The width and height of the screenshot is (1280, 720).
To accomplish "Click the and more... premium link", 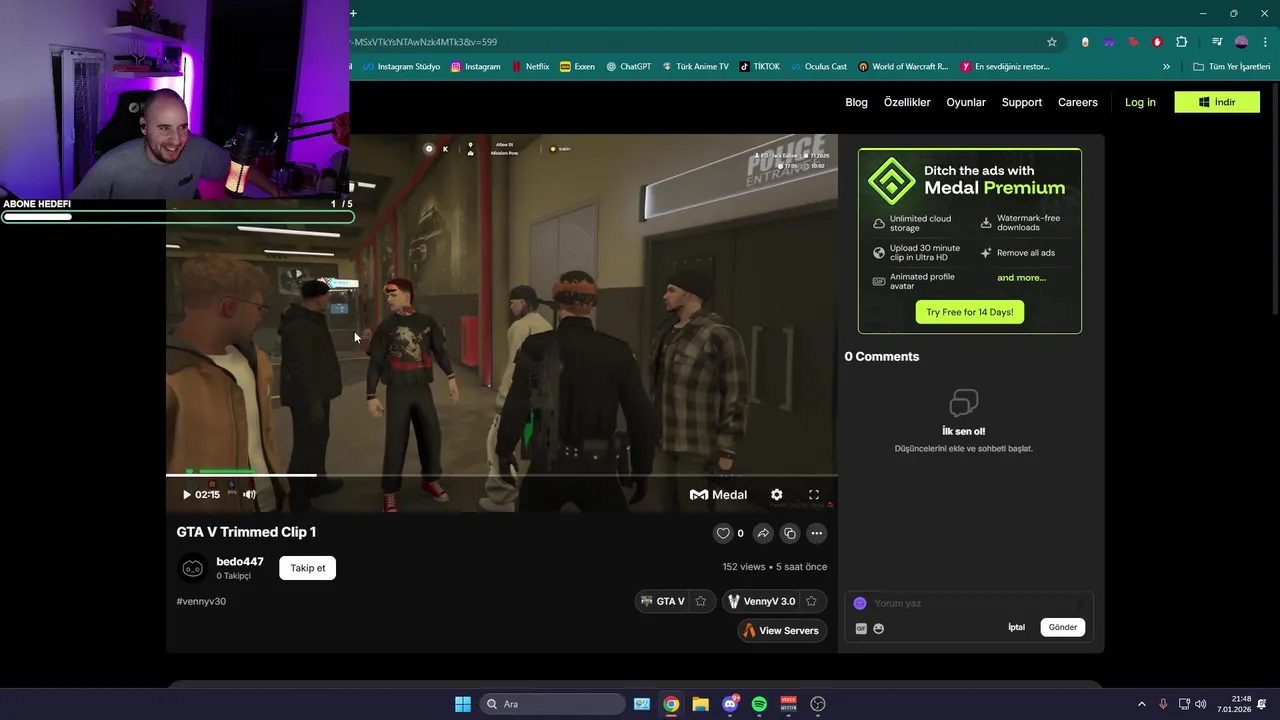I will click(x=1021, y=277).
